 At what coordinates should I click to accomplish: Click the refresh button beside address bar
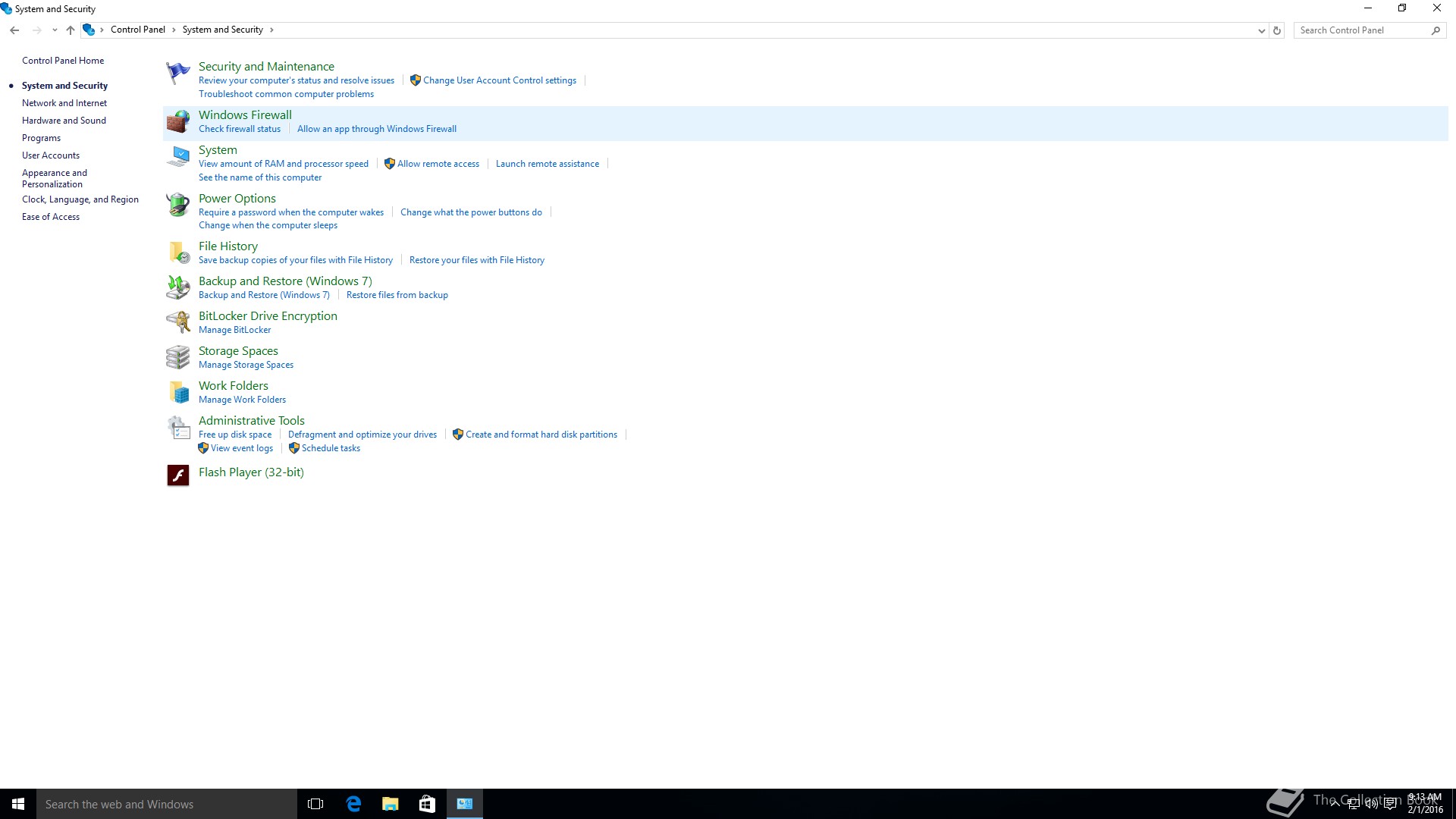tap(1277, 30)
